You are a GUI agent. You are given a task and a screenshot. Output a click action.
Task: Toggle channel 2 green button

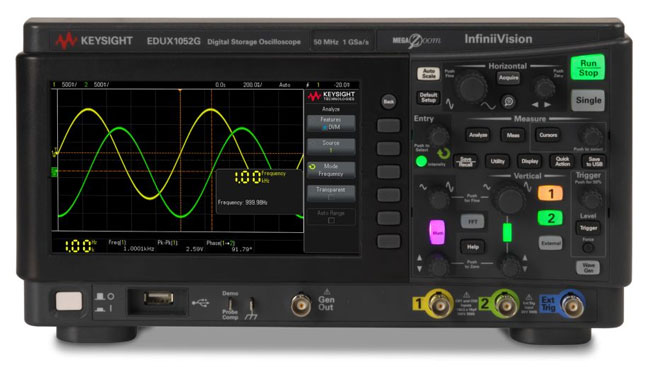551,218
